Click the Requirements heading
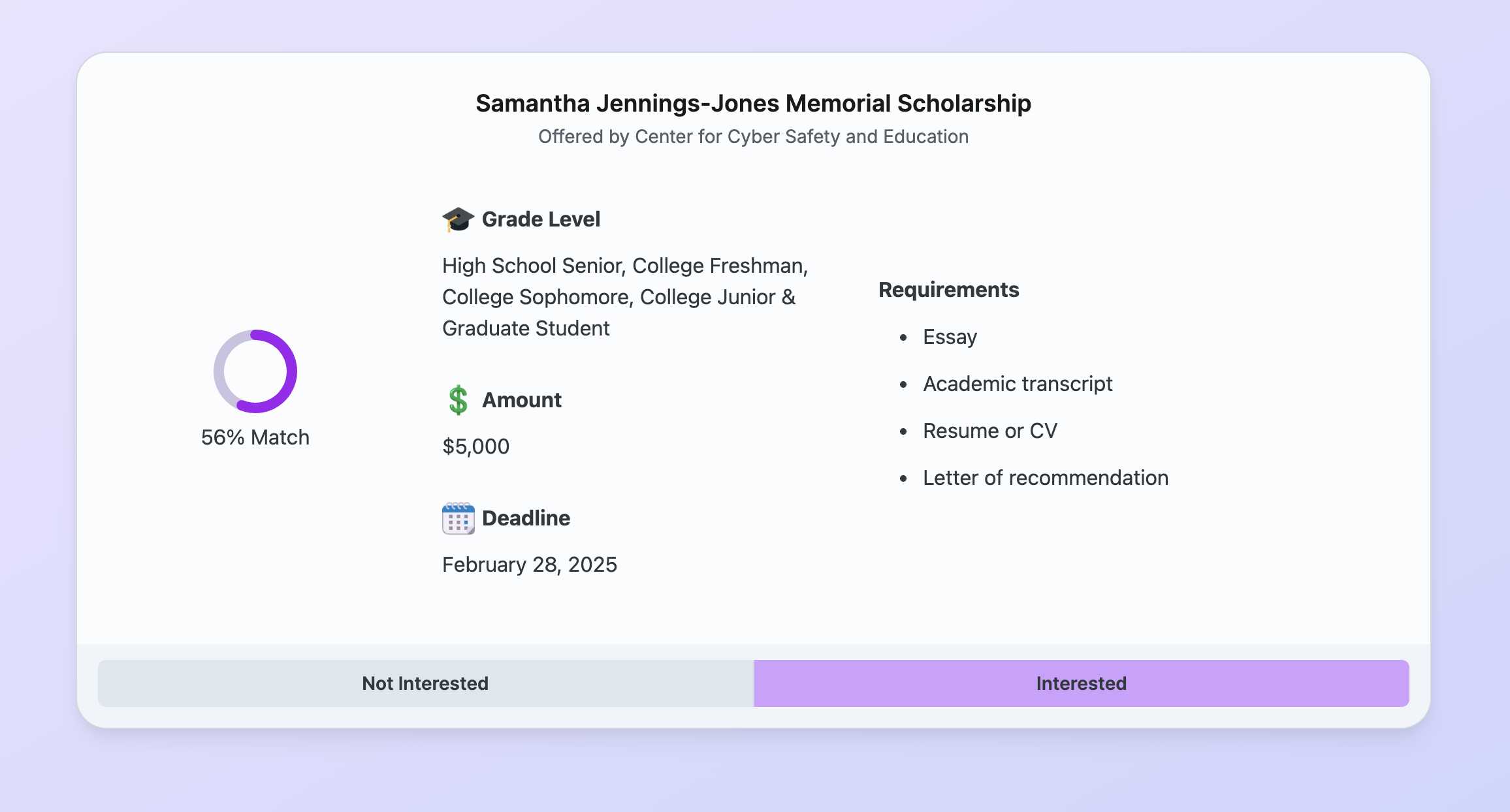Image resolution: width=1510 pixels, height=812 pixels. (x=948, y=290)
